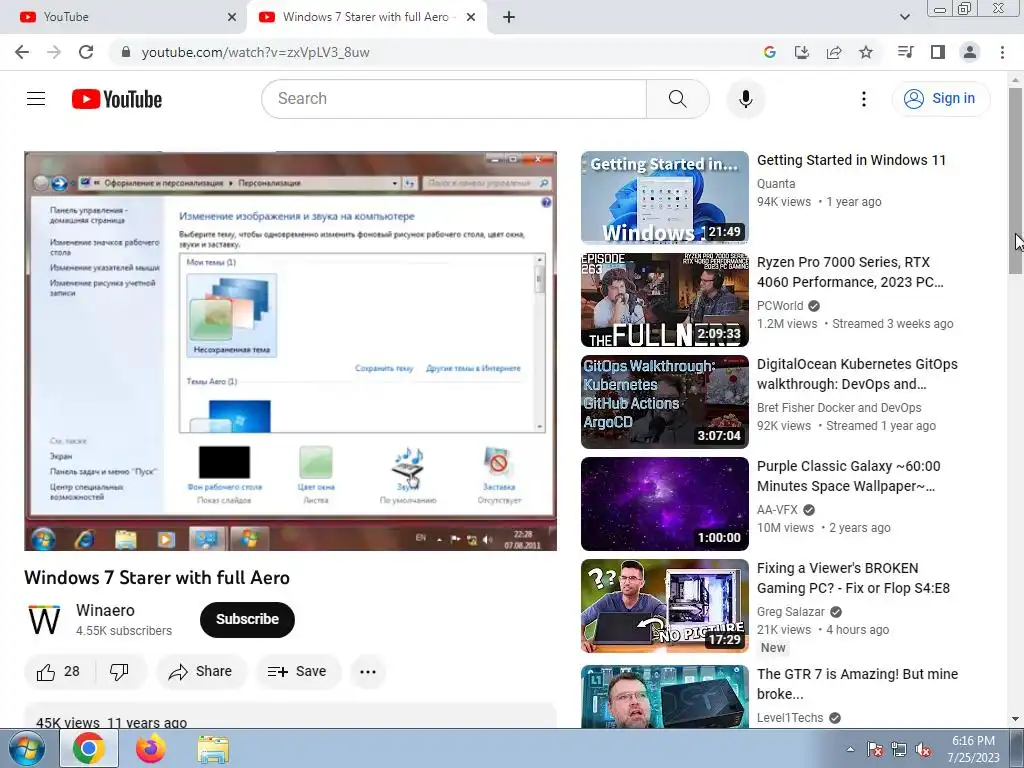The height and width of the screenshot is (768, 1024).
Task: Open the Chrome profile avatar
Action: coord(970,52)
